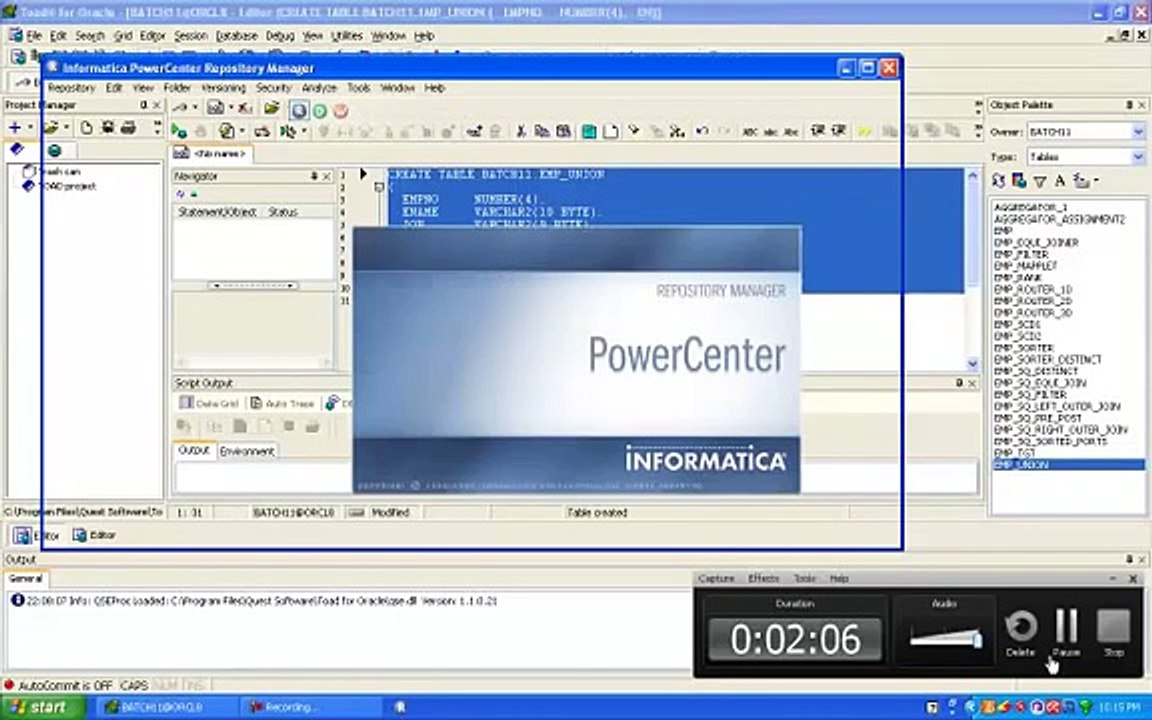This screenshot has width=1152, height=720.
Task: Click the printer icon in Project Manager toolbar
Action: [129, 127]
